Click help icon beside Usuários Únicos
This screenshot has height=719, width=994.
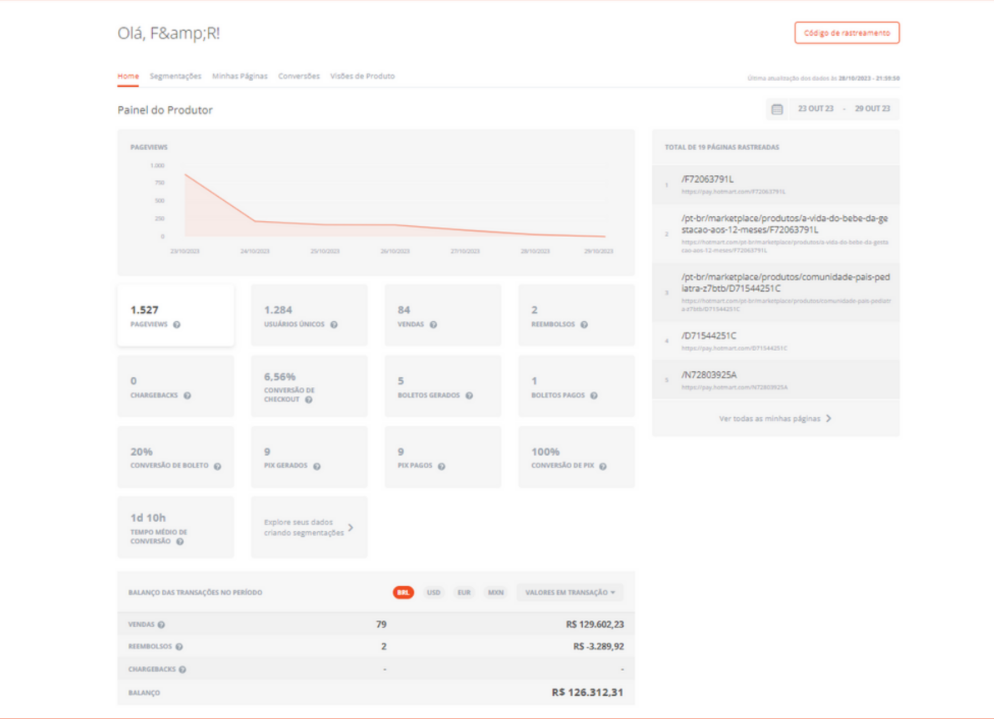(334, 325)
